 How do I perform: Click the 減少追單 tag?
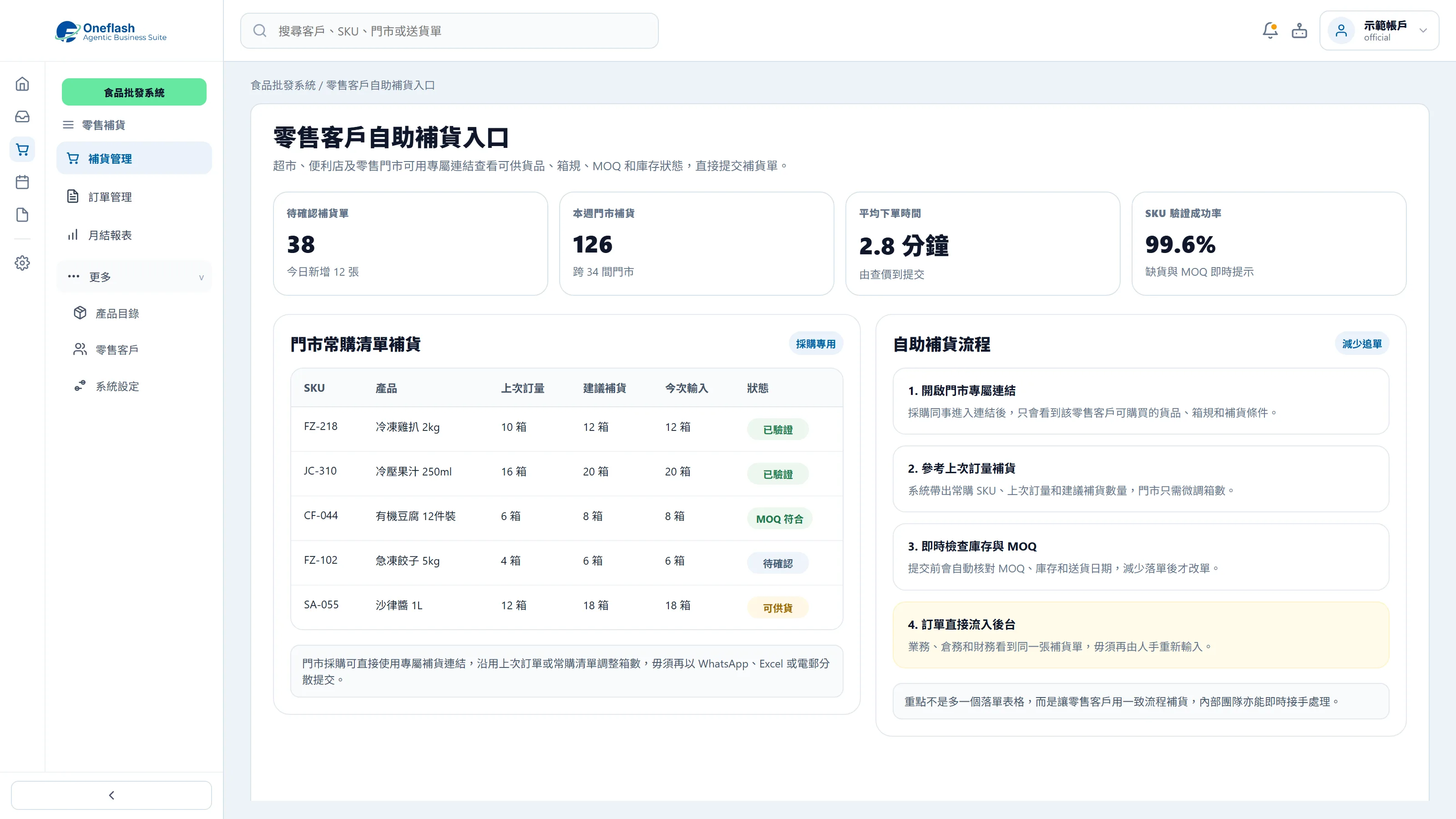click(1362, 344)
